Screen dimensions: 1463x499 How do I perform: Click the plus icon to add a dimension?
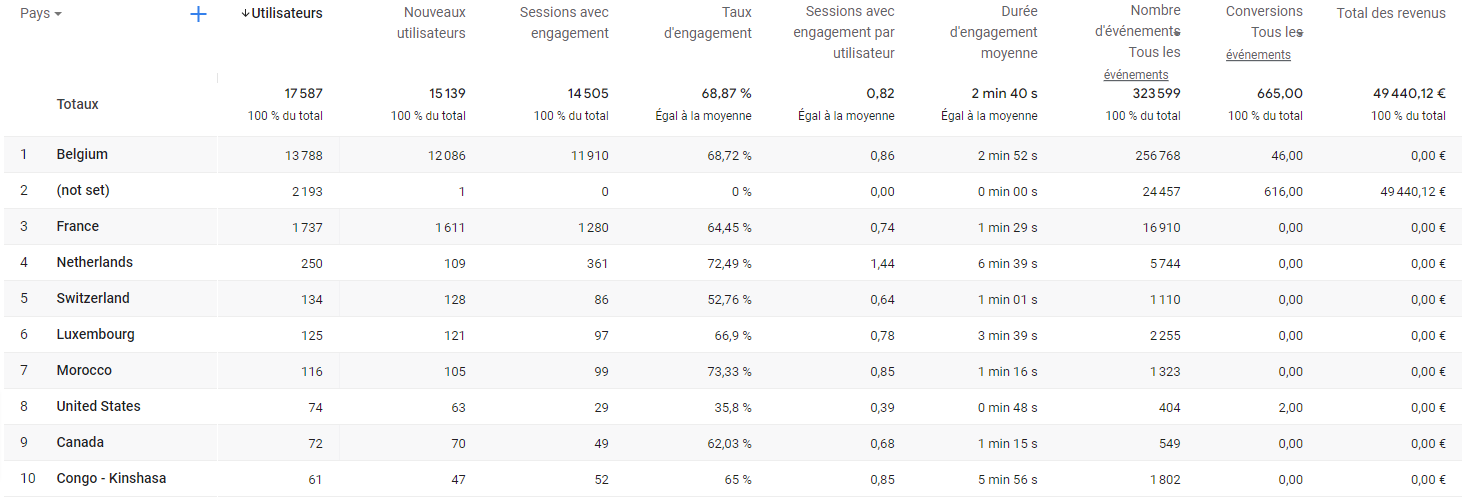(198, 14)
